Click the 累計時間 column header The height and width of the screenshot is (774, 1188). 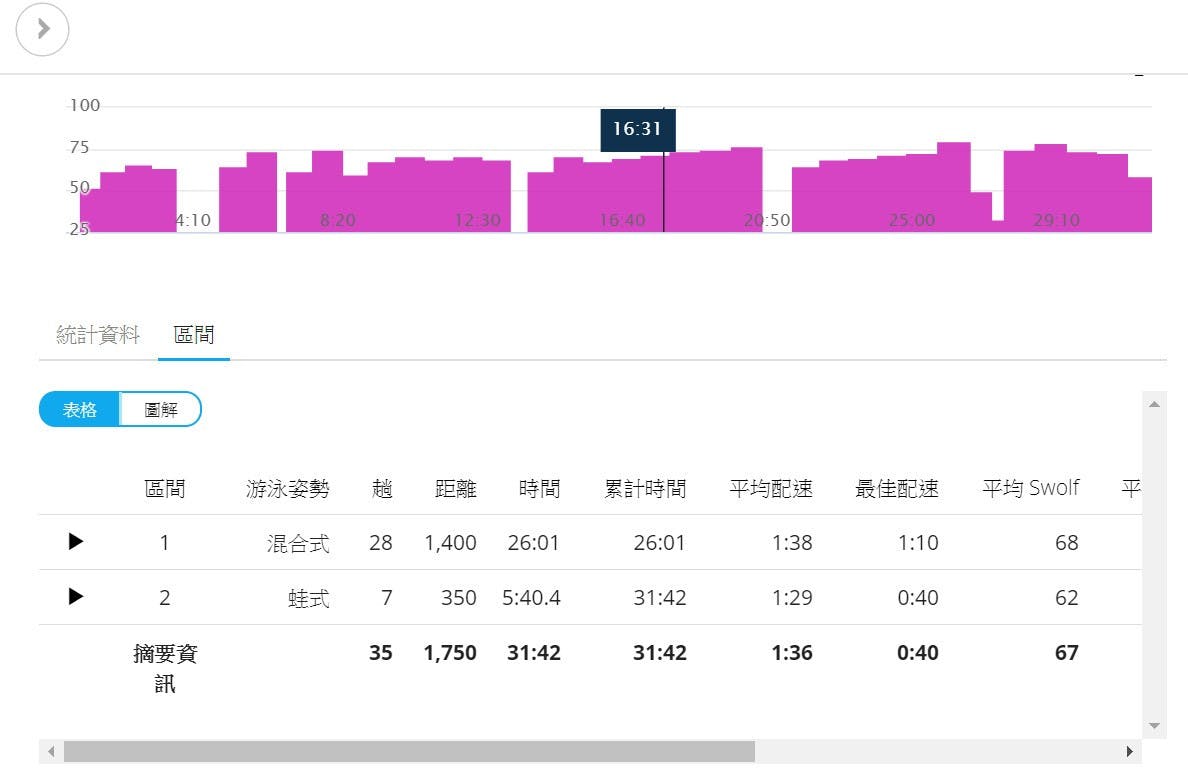645,489
